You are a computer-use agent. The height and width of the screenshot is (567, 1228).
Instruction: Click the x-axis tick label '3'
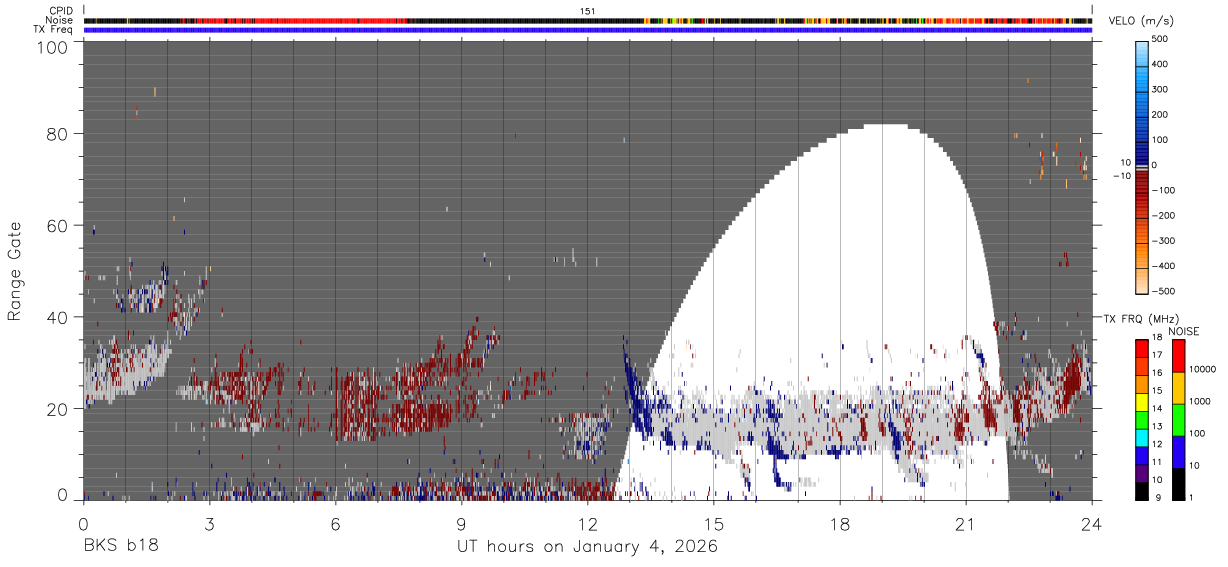(209, 523)
